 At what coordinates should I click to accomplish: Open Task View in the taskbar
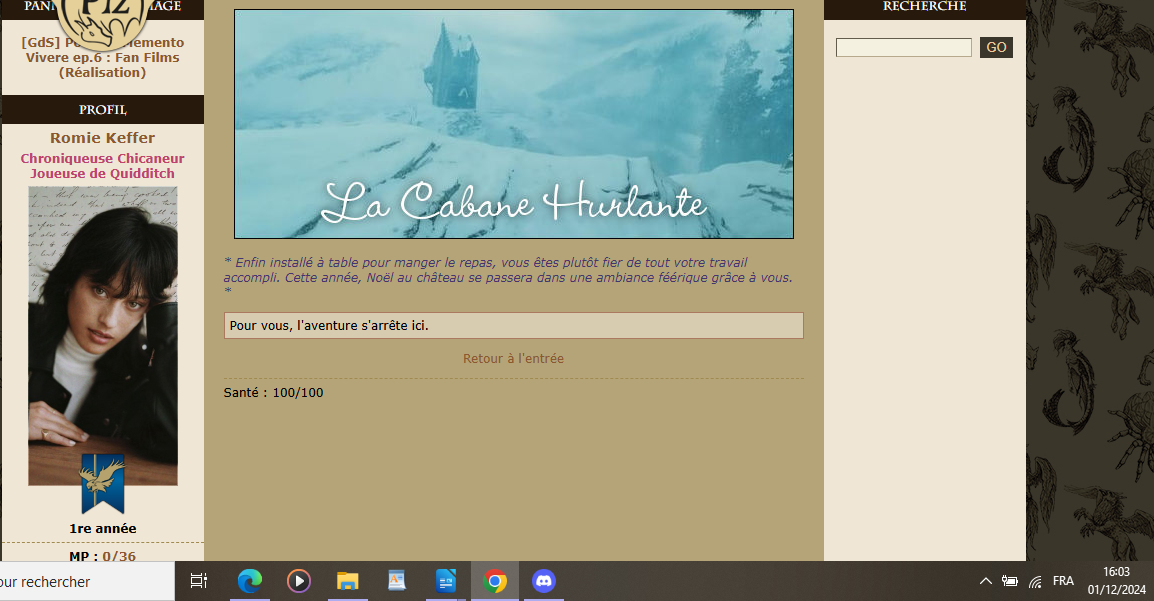click(199, 581)
